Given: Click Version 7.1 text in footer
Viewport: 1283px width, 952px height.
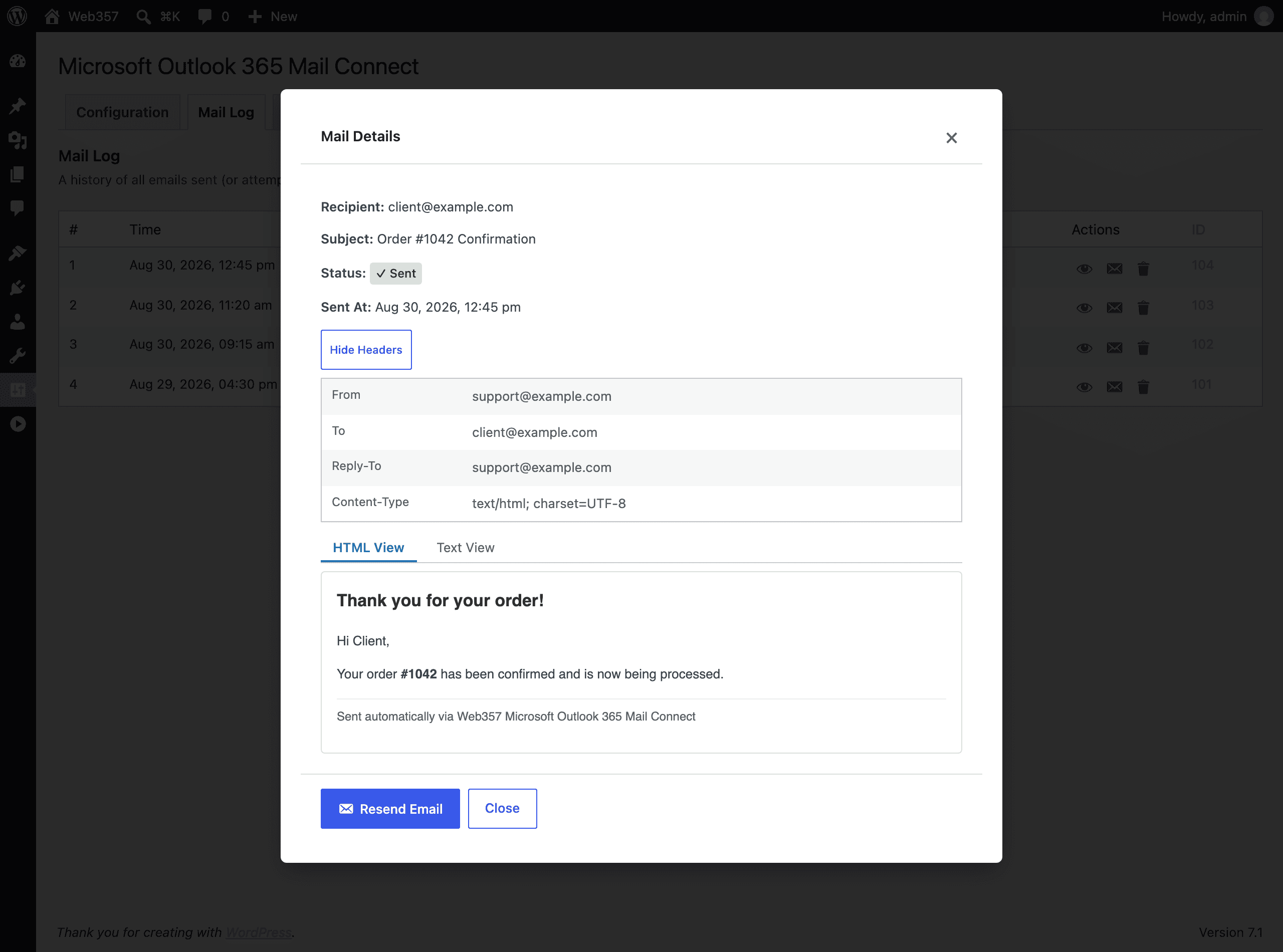Looking at the screenshot, I should [1230, 932].
